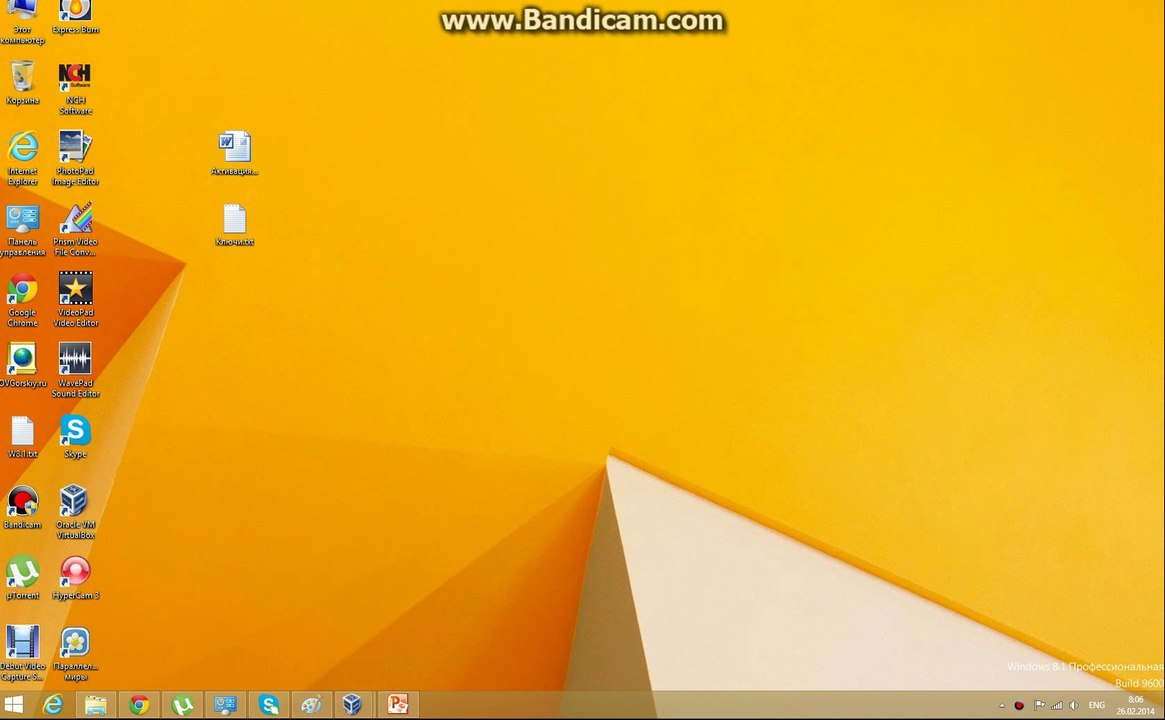The image size is (1165, 720).
Task: Click the red Bandicam recording tray icon
Action: [x=1019, y=705]
